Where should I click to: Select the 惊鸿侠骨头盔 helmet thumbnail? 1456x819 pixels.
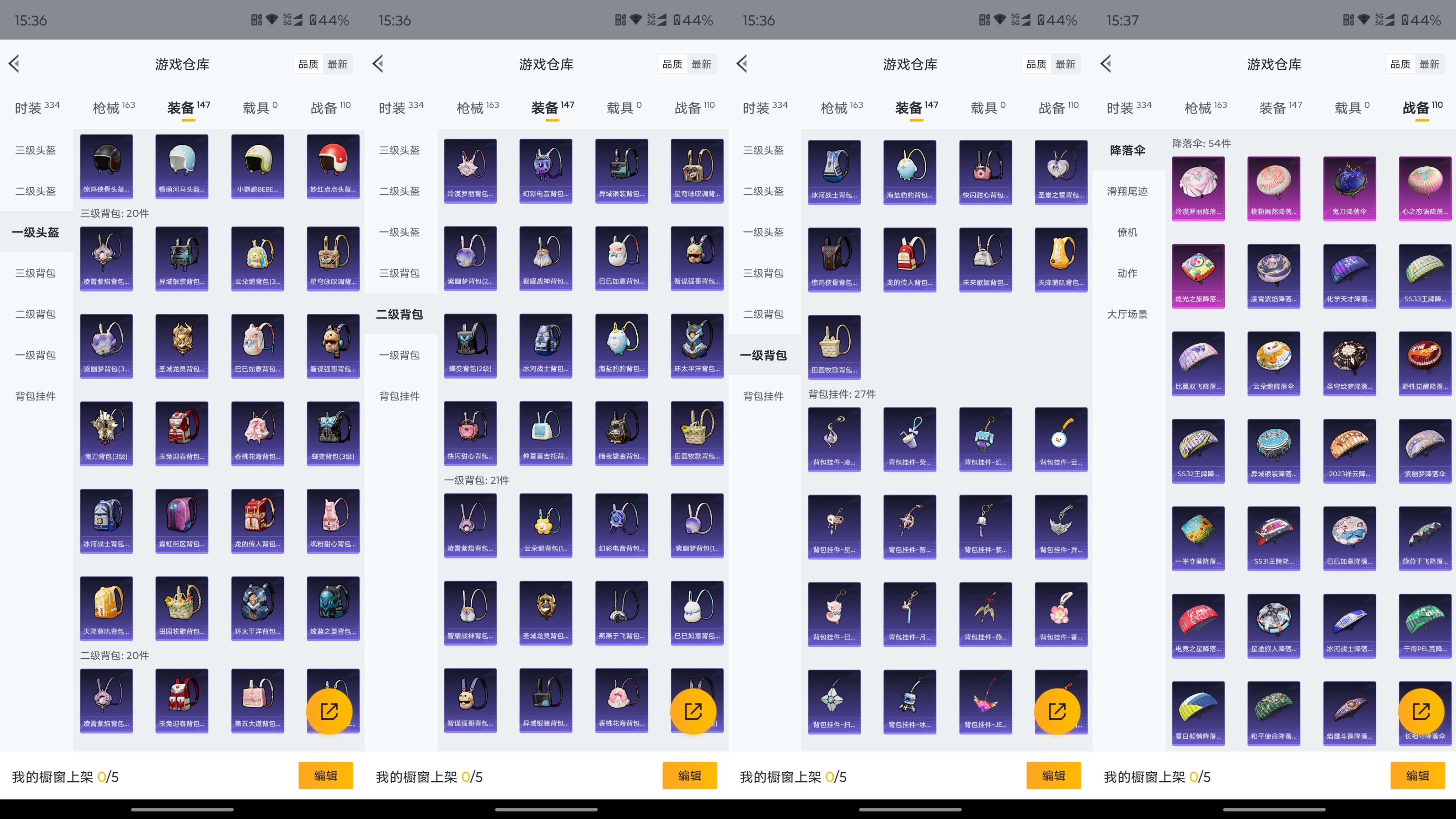[106, 164]
